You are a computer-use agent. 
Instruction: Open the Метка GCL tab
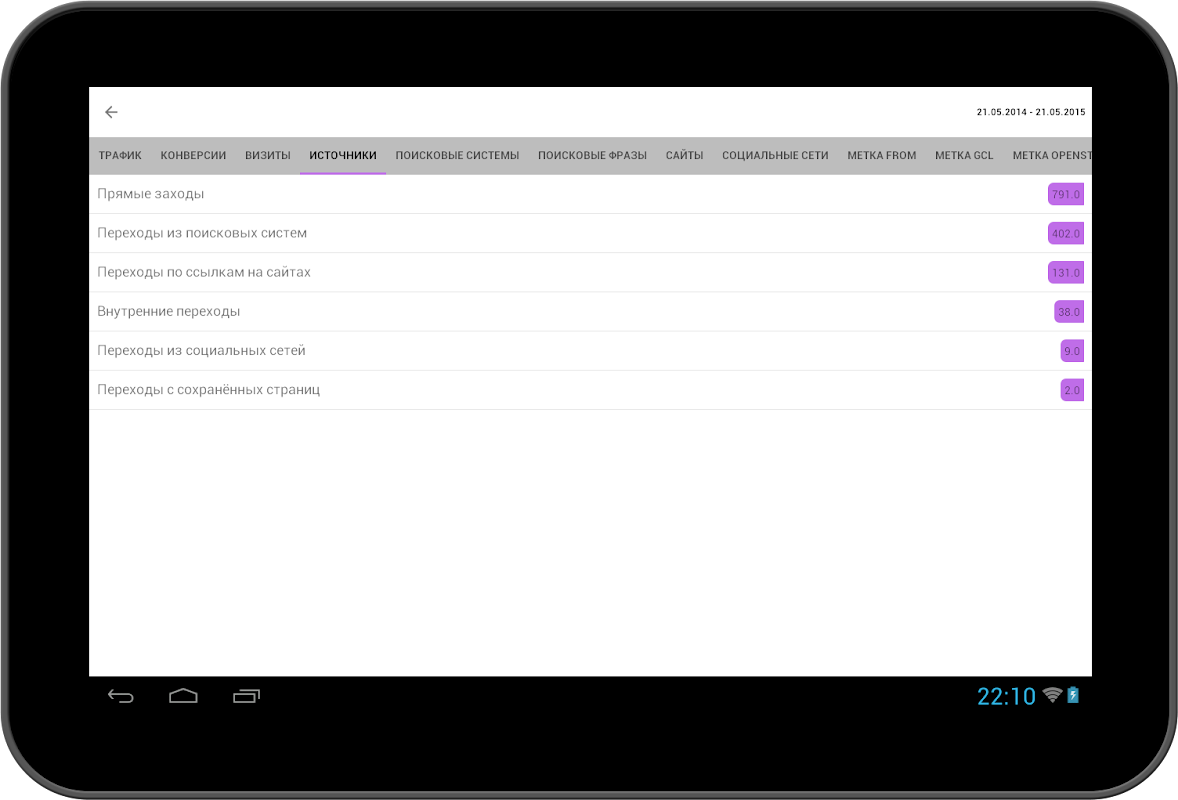pyautogui.click(x=964, y=155)
